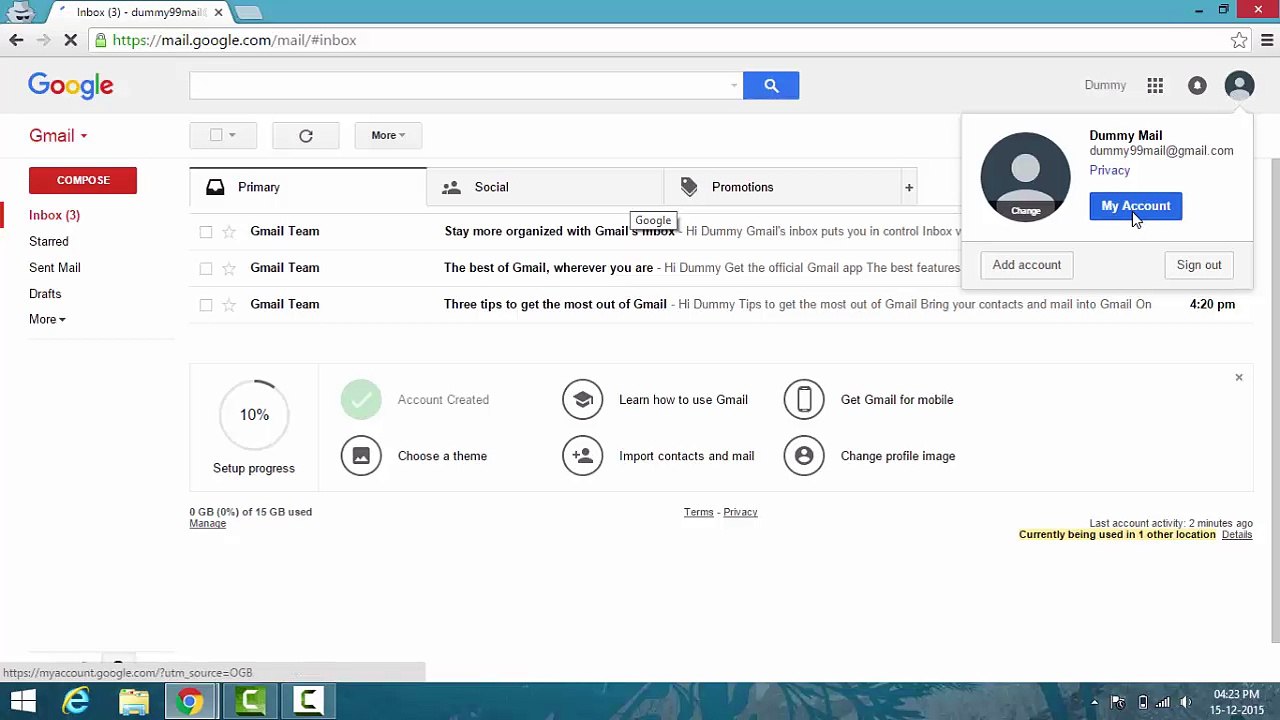Image resolution: width=1280 pixels, height=720 pixels.
Task: Click the Add account button
Action: 1026,265
